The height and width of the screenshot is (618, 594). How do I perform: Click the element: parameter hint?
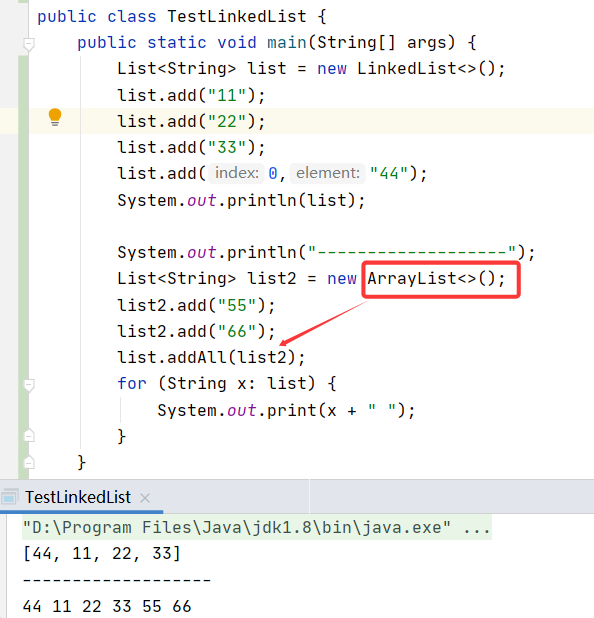328,173
